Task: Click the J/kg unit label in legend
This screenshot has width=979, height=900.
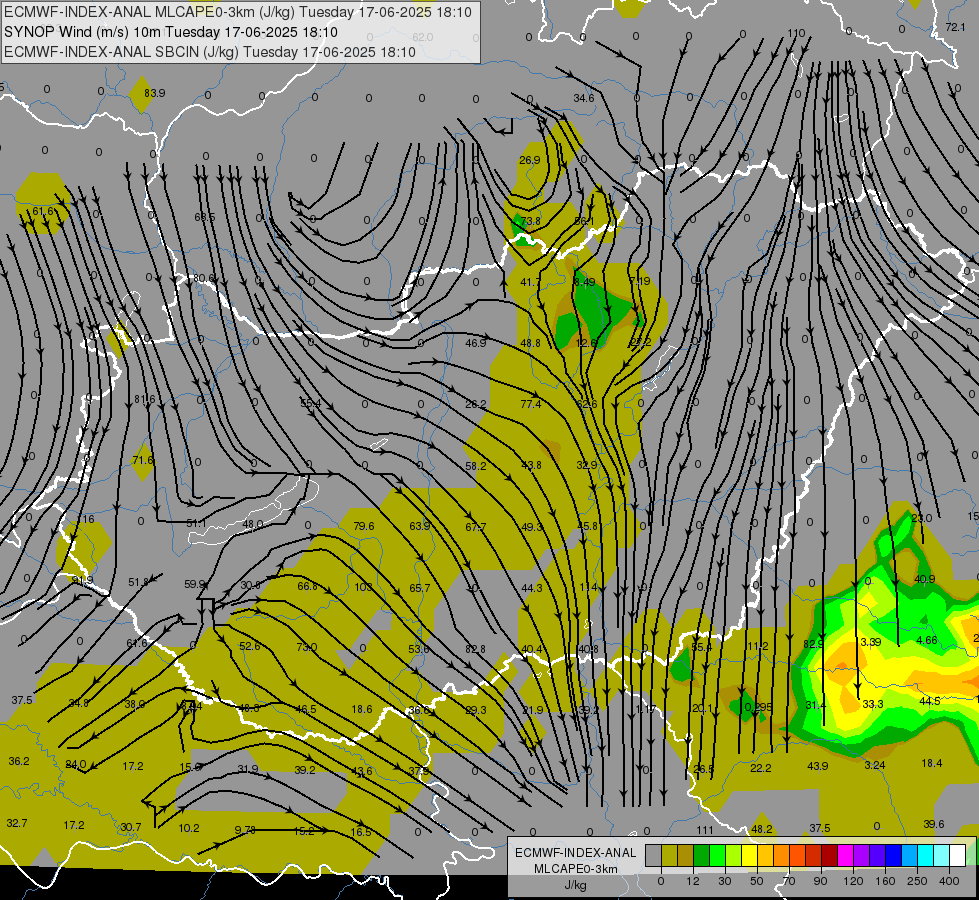Action: click(x=575, y=885)
